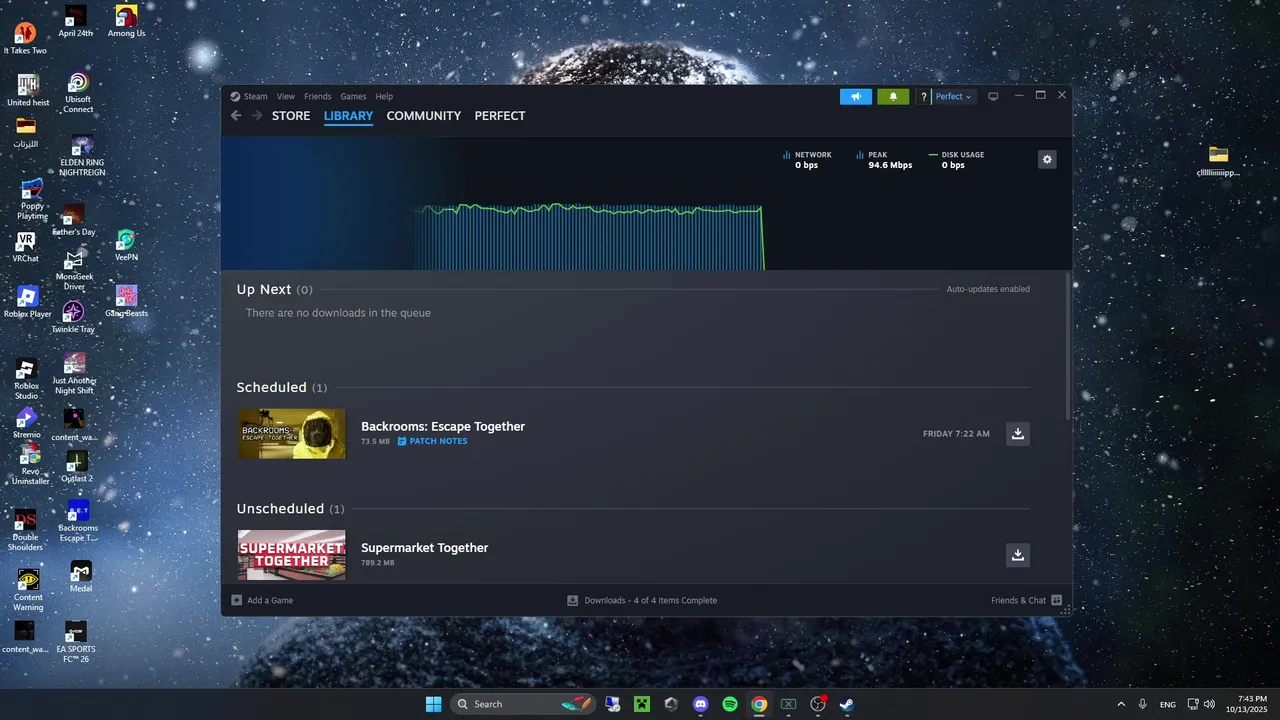Select It Takes Two desktop shortcut
The image size is (1280, 720).
pyautogui.click(x=25, y=39)
